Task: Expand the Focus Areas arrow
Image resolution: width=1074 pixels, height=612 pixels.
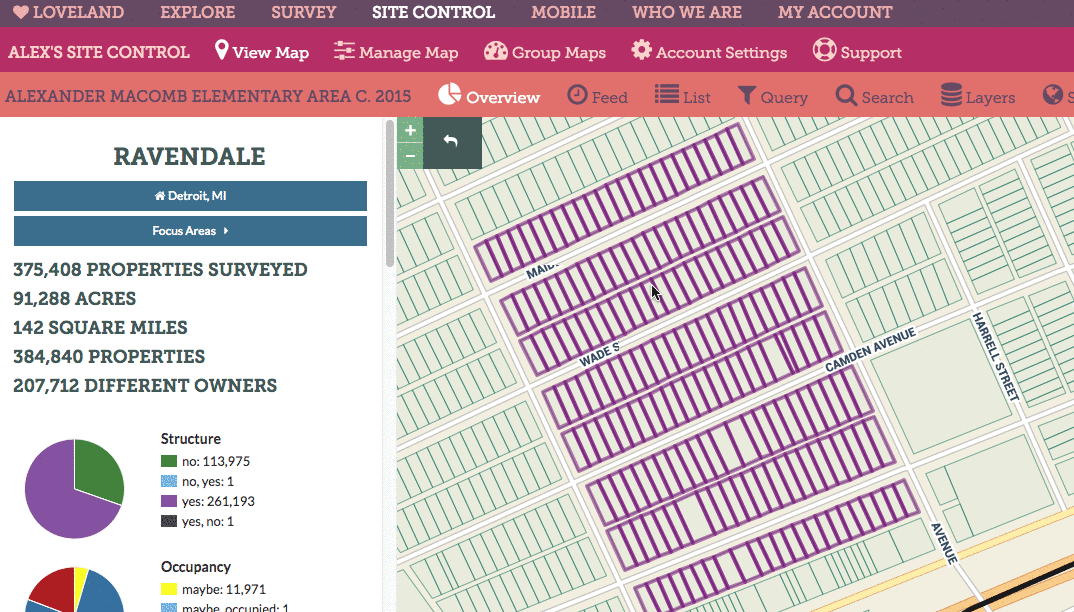Action: 226,231
